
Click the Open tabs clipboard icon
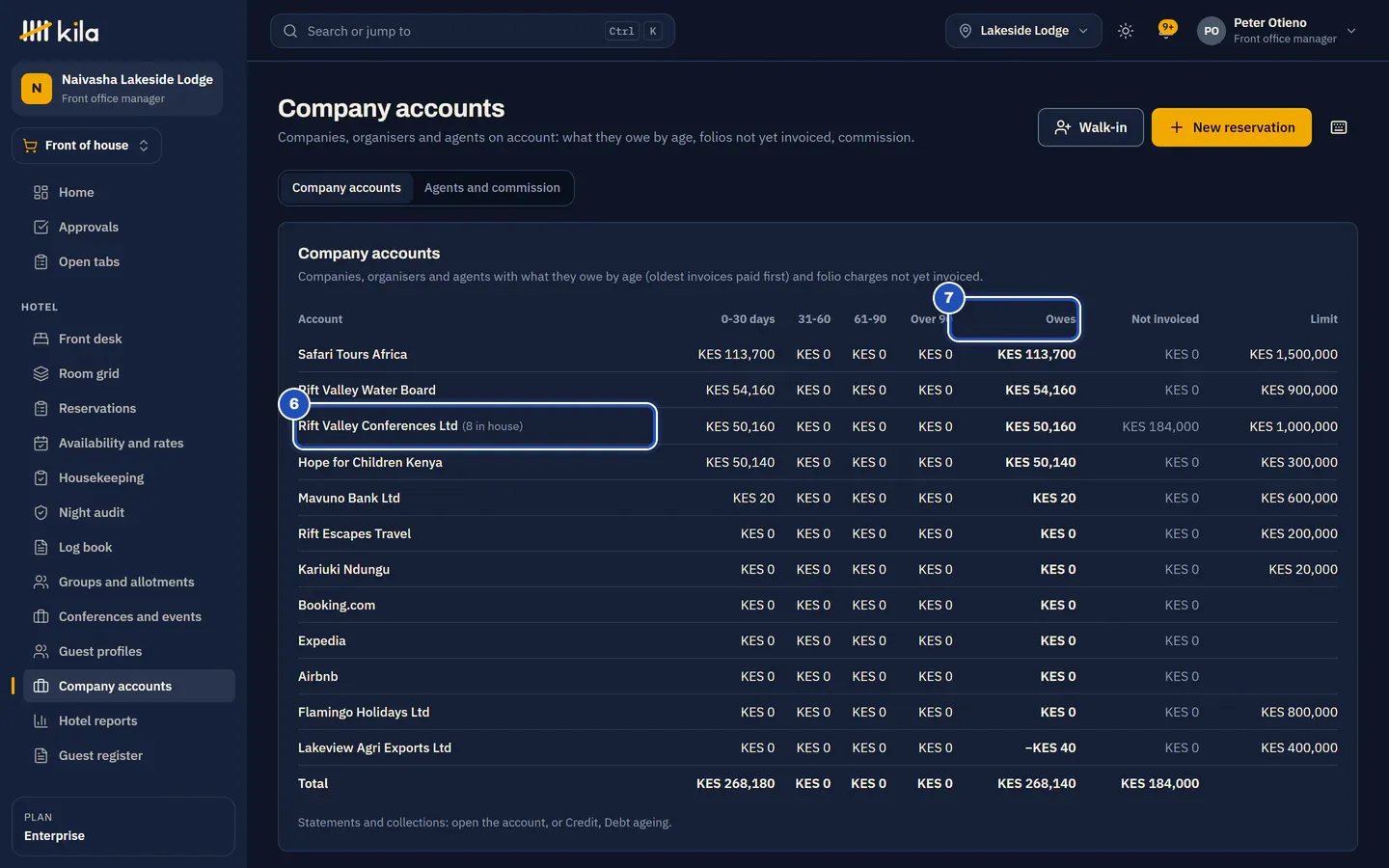[41, 261]
